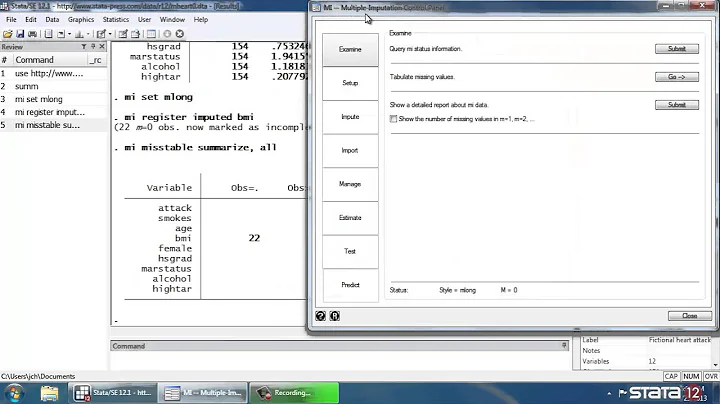Screen dimensions: 720x404
Task: Open the Graph icon's dropdown arrow
Action: tap(88, 34)
